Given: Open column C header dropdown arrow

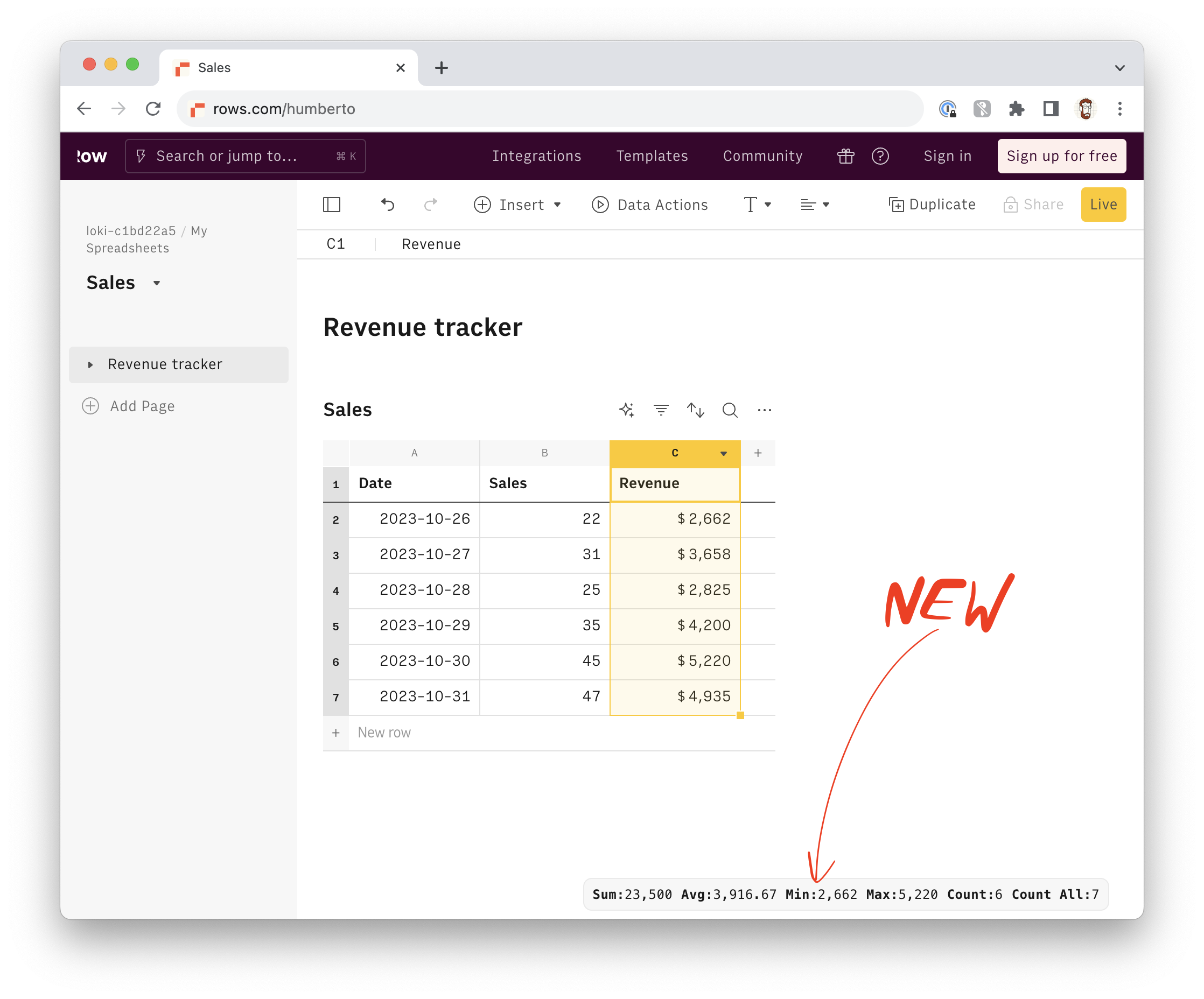Looking at the screenshot, I should [x=724, y=453].
